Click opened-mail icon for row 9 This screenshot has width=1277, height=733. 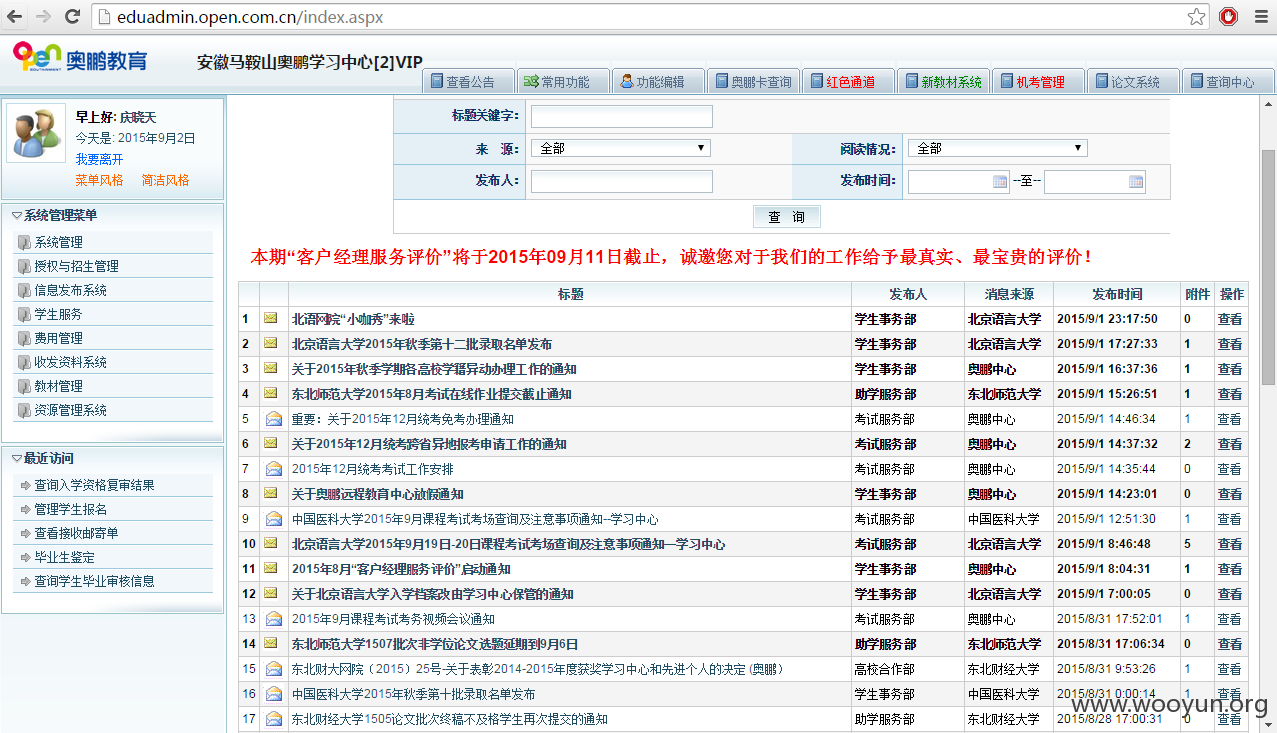coord(273,519)
